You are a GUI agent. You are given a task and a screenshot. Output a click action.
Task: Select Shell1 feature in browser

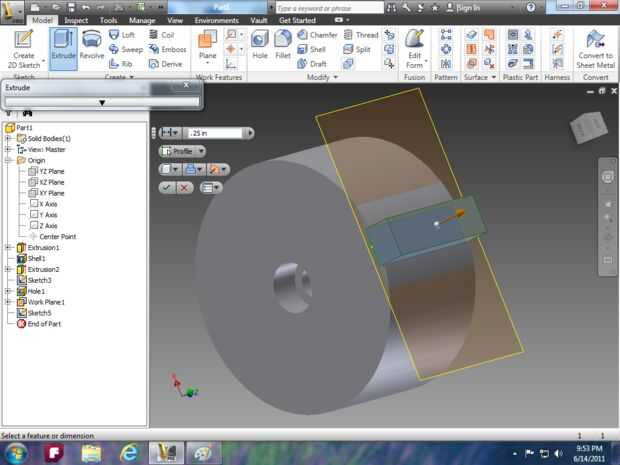click(x=31, y=259)
